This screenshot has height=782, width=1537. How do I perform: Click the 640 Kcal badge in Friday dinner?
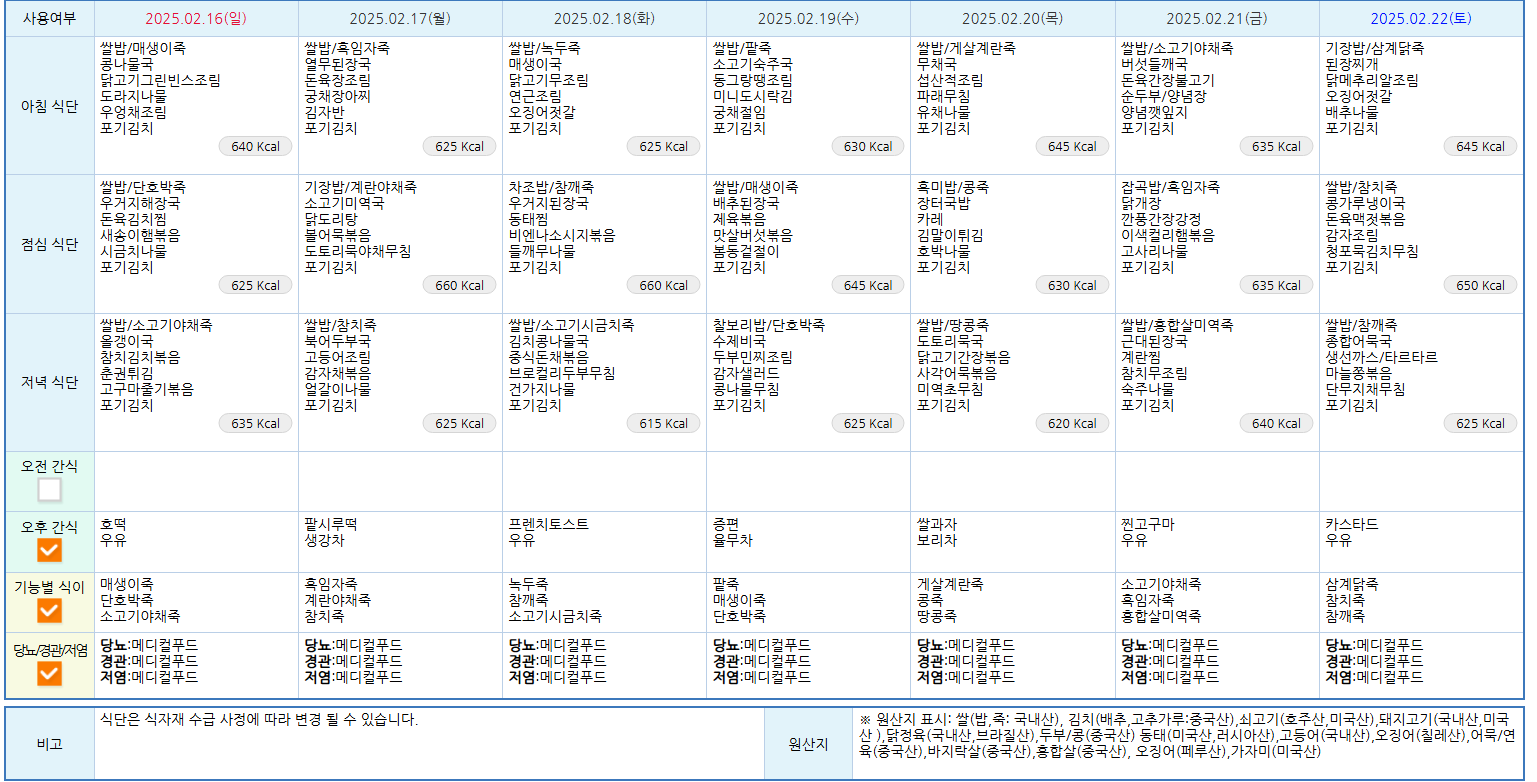1277,423
